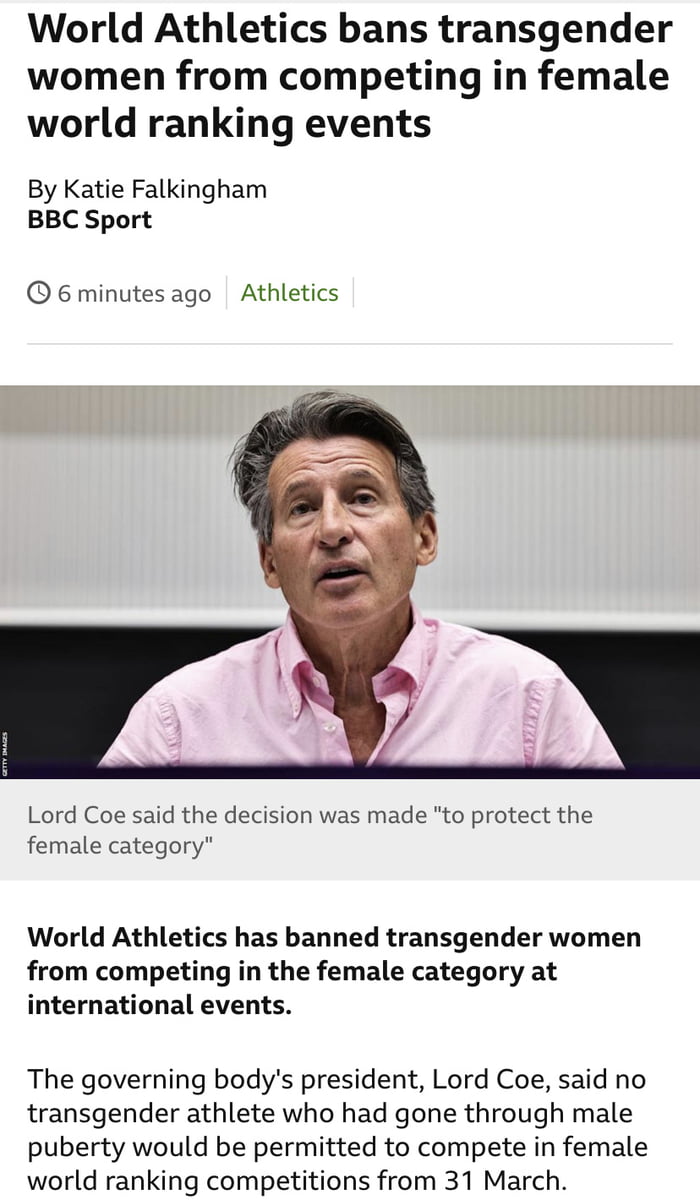Image resolution: width=700 pixels, height=1200 pixels.
Task: Click the horizontal divider below the timestamp row
Action: 349,344
